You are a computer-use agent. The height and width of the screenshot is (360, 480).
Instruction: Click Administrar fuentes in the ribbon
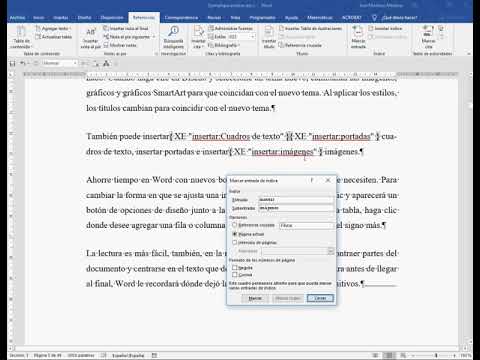(231, 28)
